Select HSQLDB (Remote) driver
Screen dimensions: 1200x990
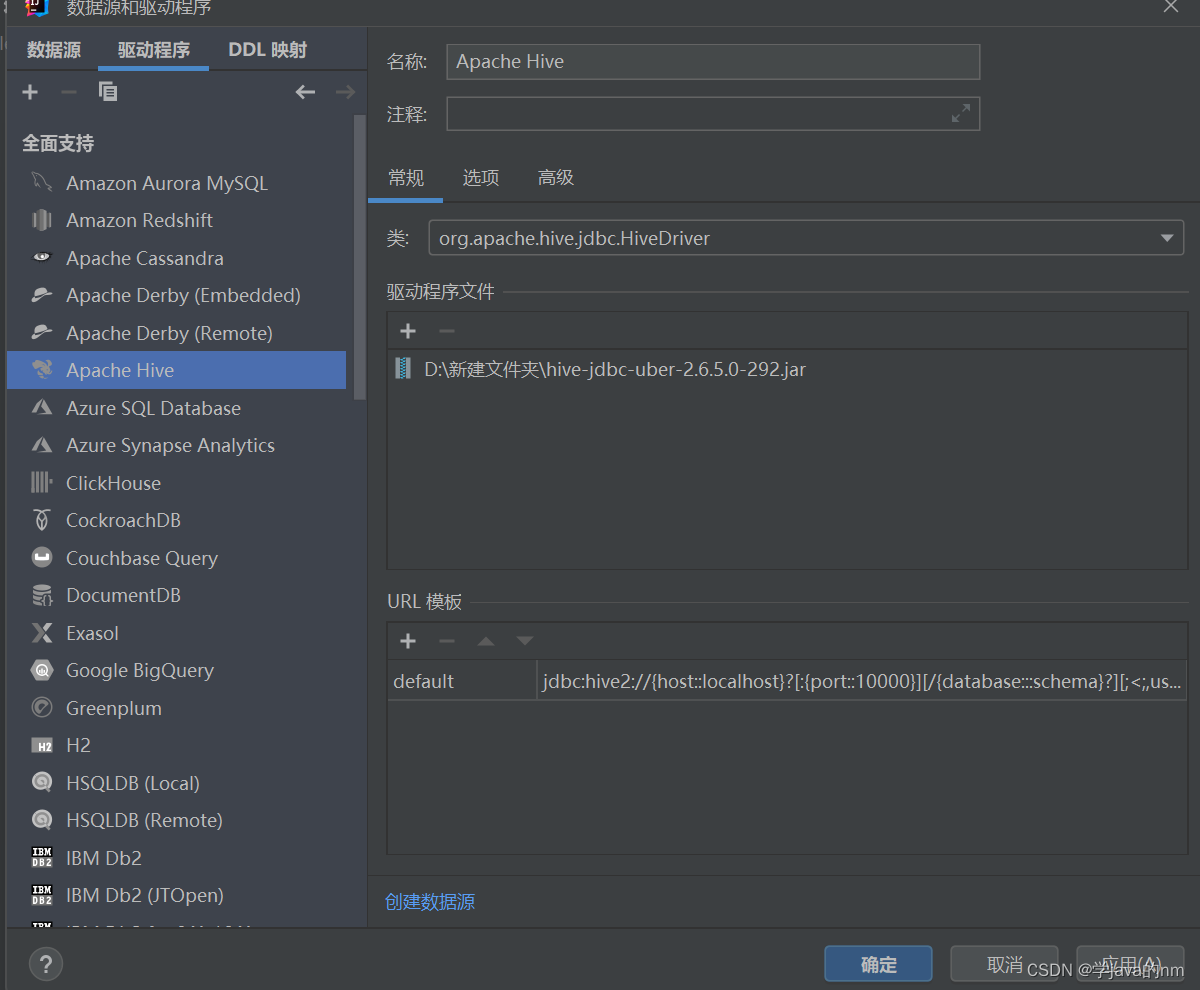(x=177, y=820)
